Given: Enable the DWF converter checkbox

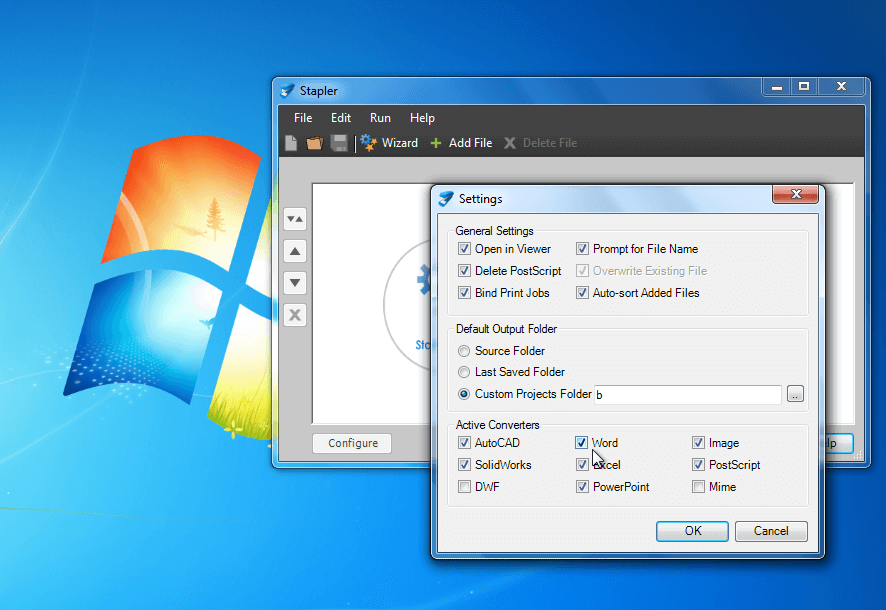Looking at the screenshot, I should pyautogui.click(x=464, y=487).
